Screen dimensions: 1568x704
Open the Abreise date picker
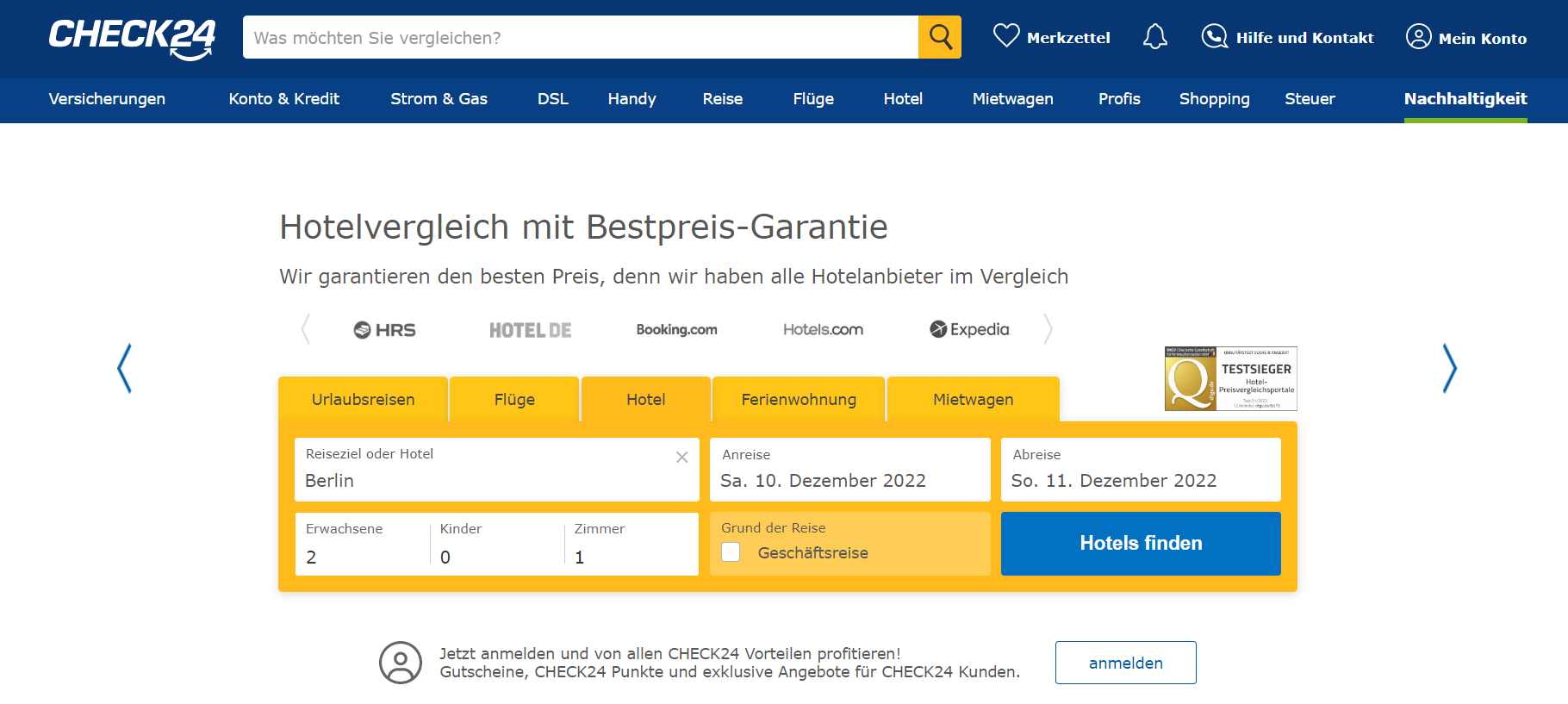pyautogui.click(x=1140, y=470)
